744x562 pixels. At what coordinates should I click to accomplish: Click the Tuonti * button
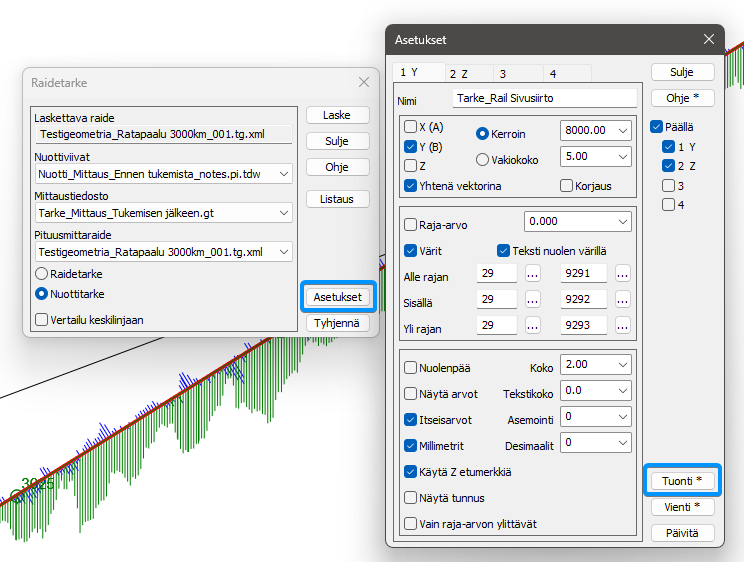[682, 481]
